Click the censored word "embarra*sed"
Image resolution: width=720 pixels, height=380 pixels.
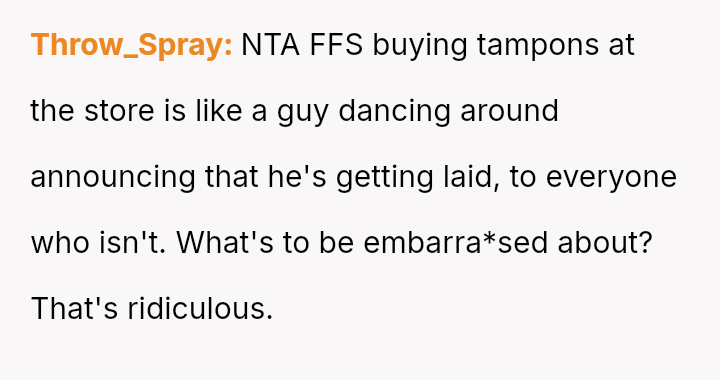tap(456, 242)
